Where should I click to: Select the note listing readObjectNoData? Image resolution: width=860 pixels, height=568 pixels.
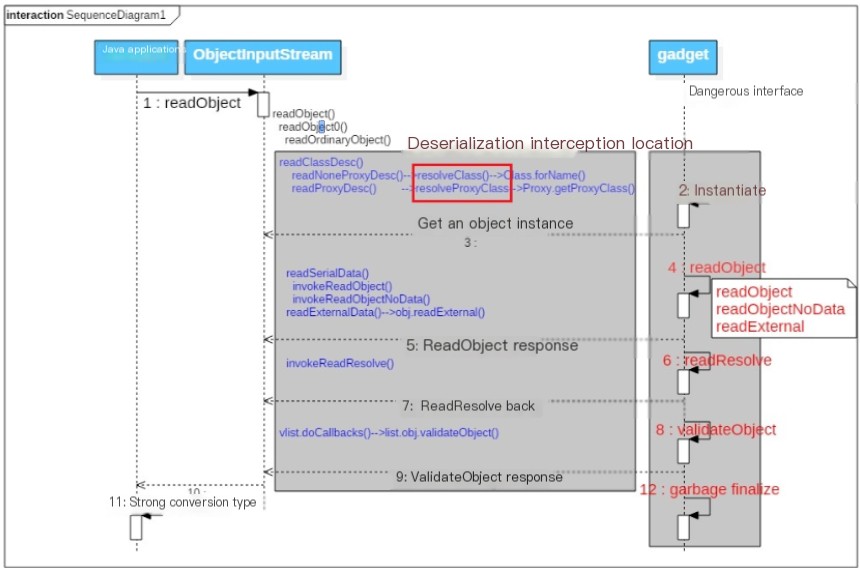784,309
